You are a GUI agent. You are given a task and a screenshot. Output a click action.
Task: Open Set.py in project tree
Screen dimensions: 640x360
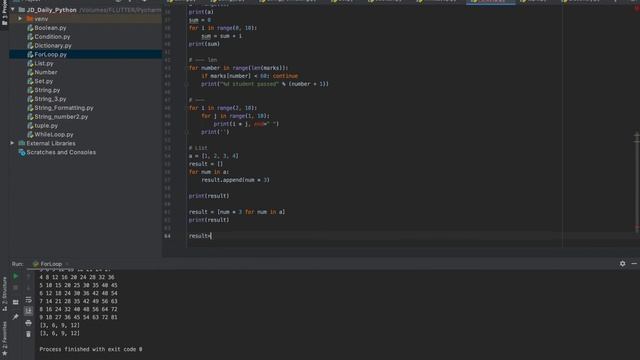tap(44, 81)
